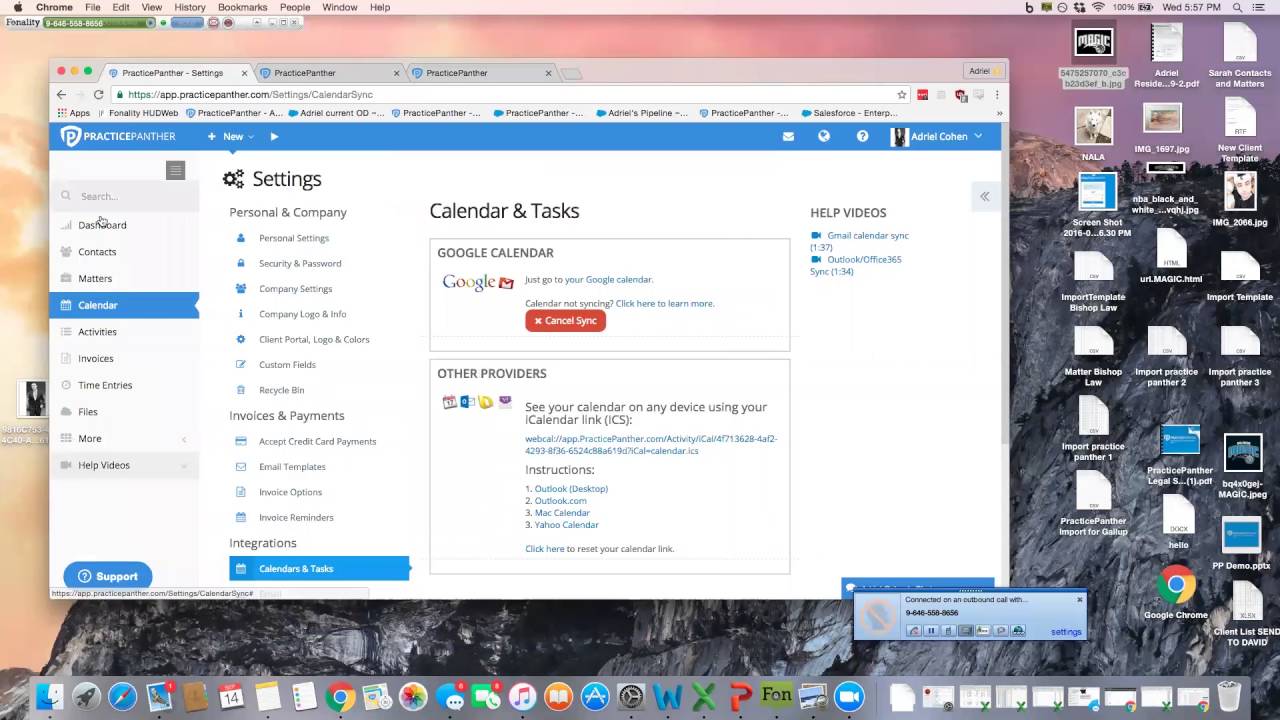Screen dimensions: 1280x720
Task: Open the Adriel Cohen user dropdown
Action: pos(937,136)
